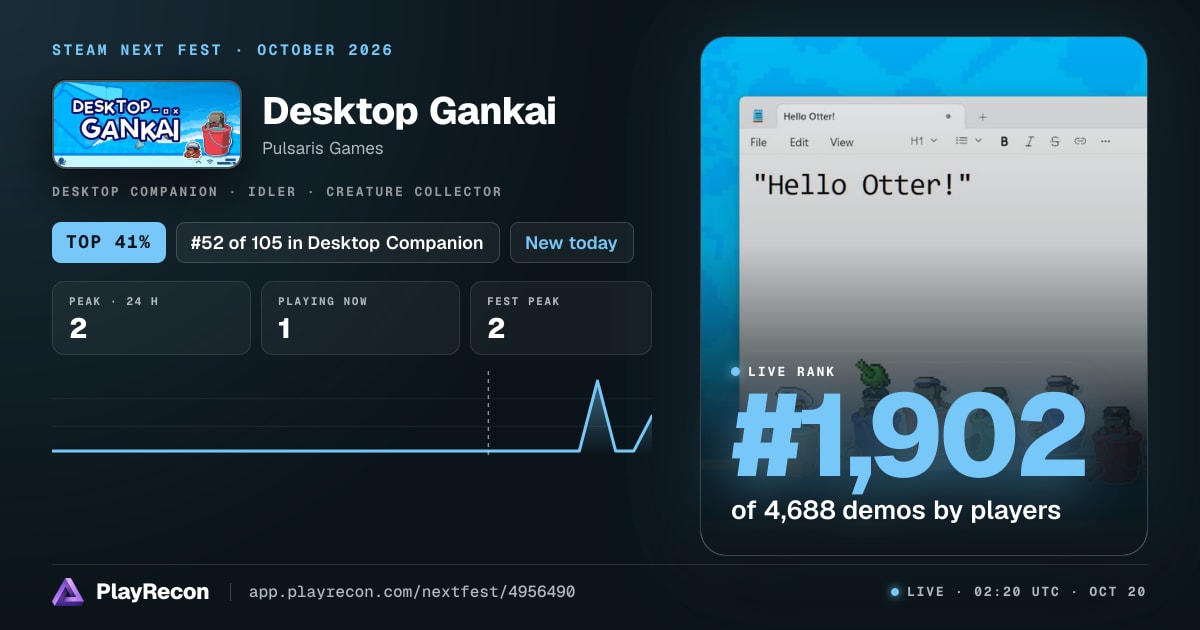
Task: Open the Edit menu in Notepad
Action: (x=799, y=142)
